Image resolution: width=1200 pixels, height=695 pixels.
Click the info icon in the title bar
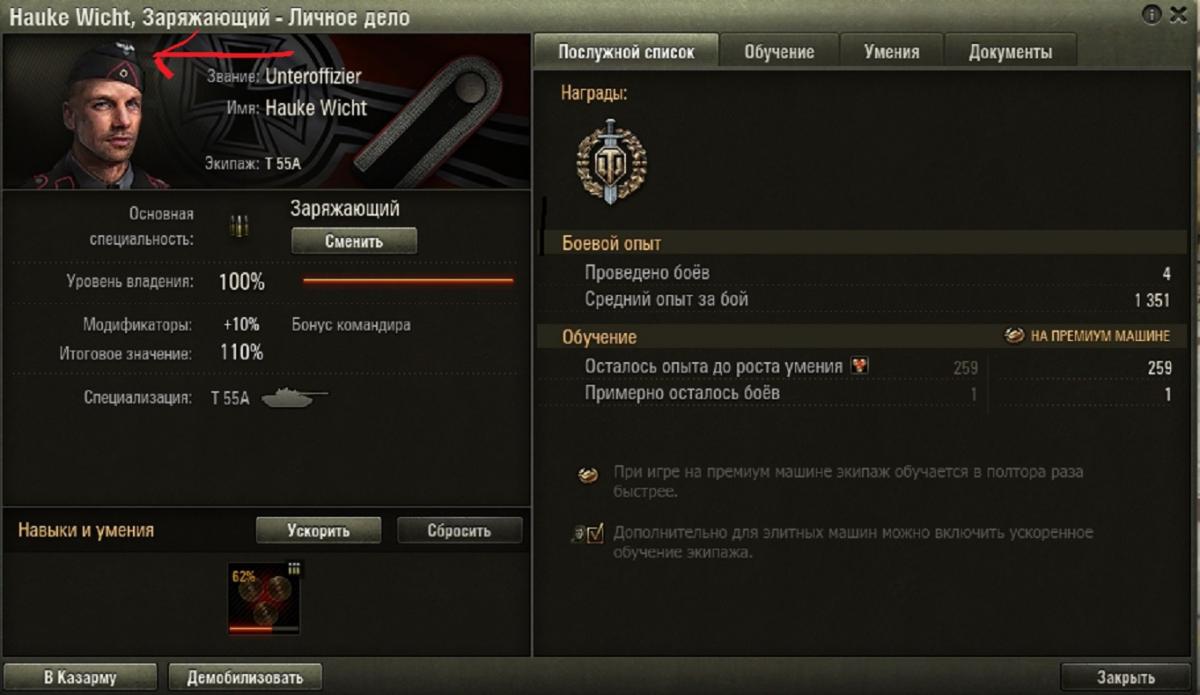click(1152, 14)
